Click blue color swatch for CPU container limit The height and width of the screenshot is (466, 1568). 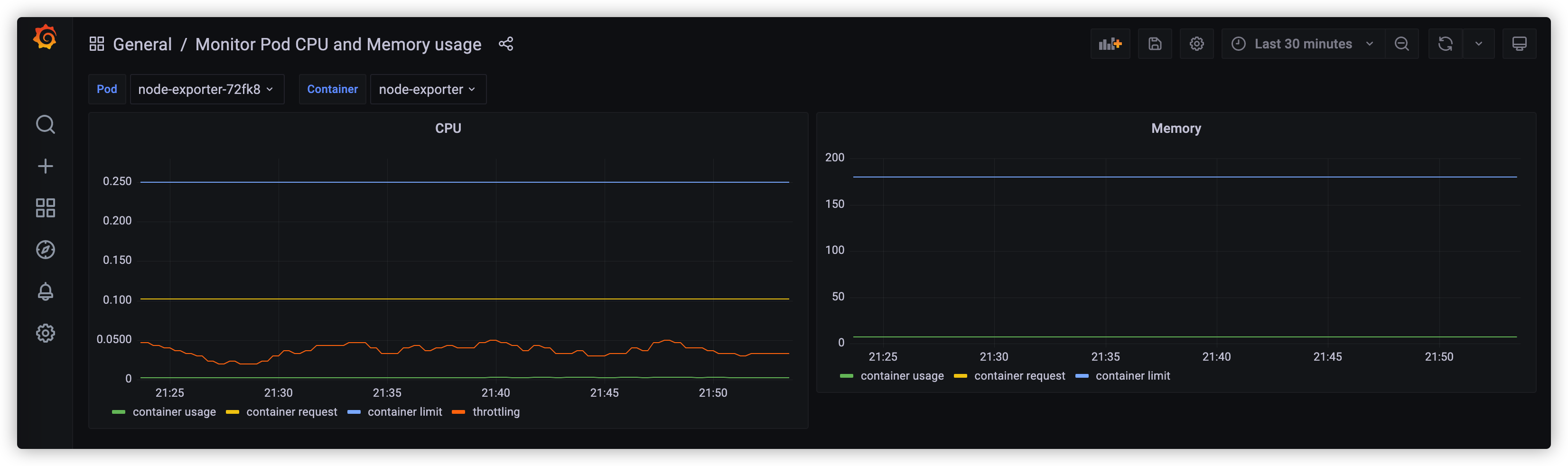pyautogui.click(x=354, y=412)
